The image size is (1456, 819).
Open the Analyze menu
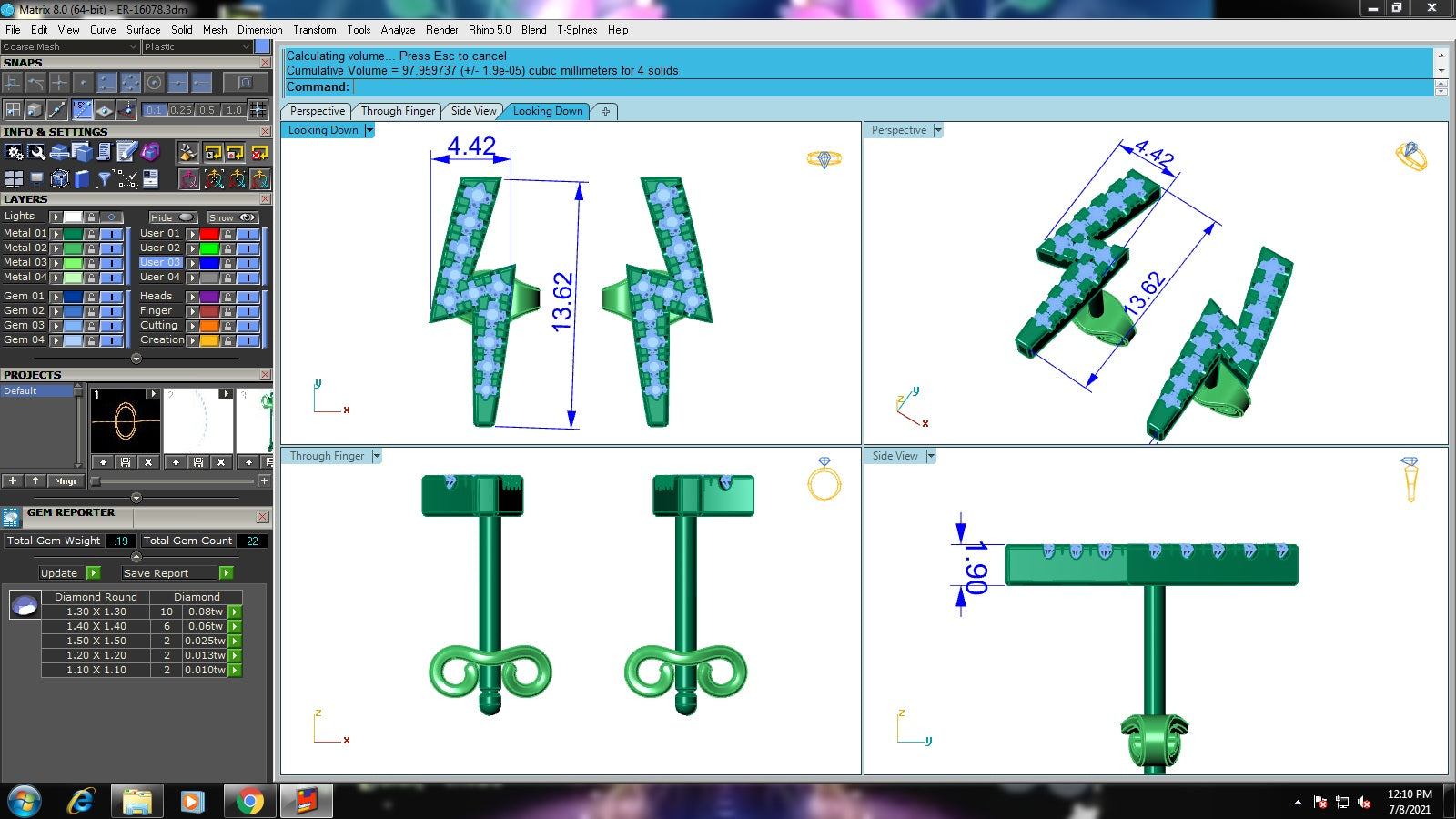[398, 30]
